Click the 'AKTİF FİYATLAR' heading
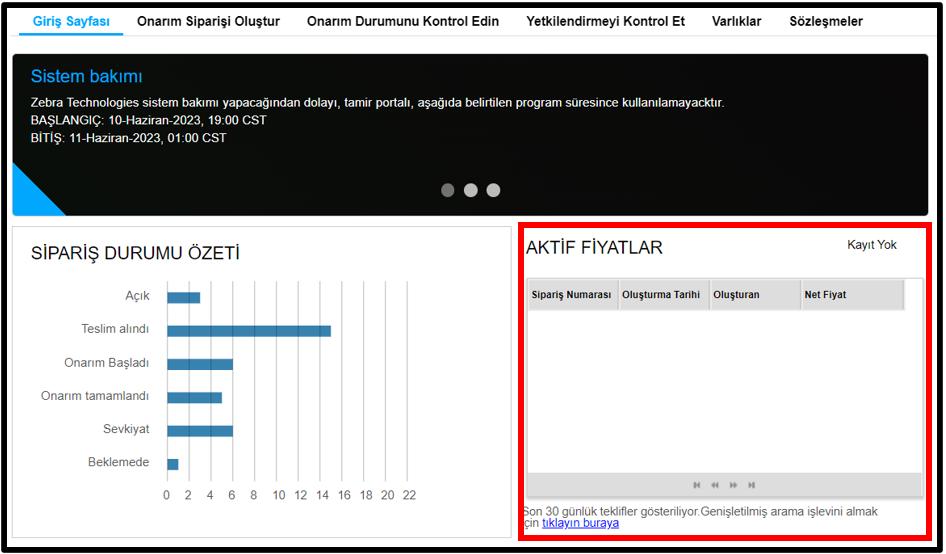This screenshot has width=946, height=554. click(x=594, y=247)
